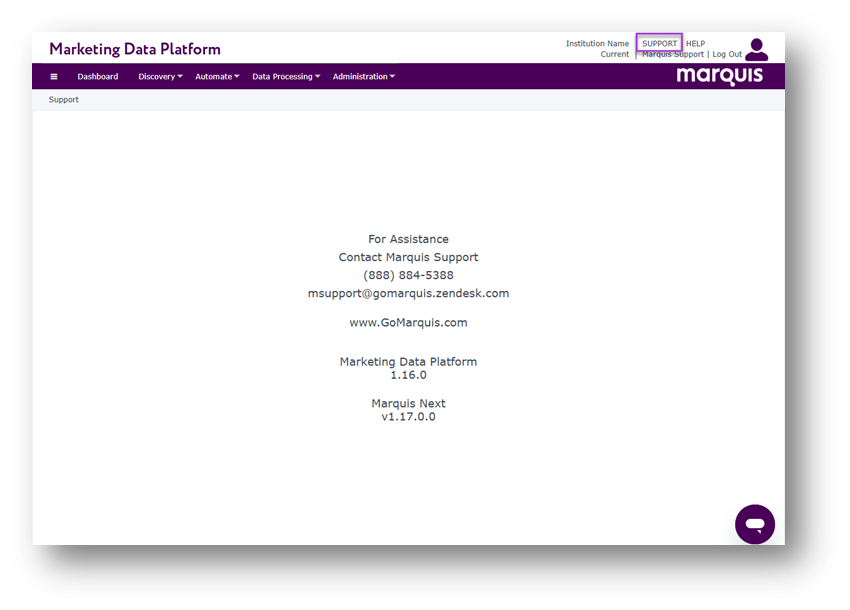Open the Data Processing dropdown
The image size is (850, 610).
click(x=286, y=77)
